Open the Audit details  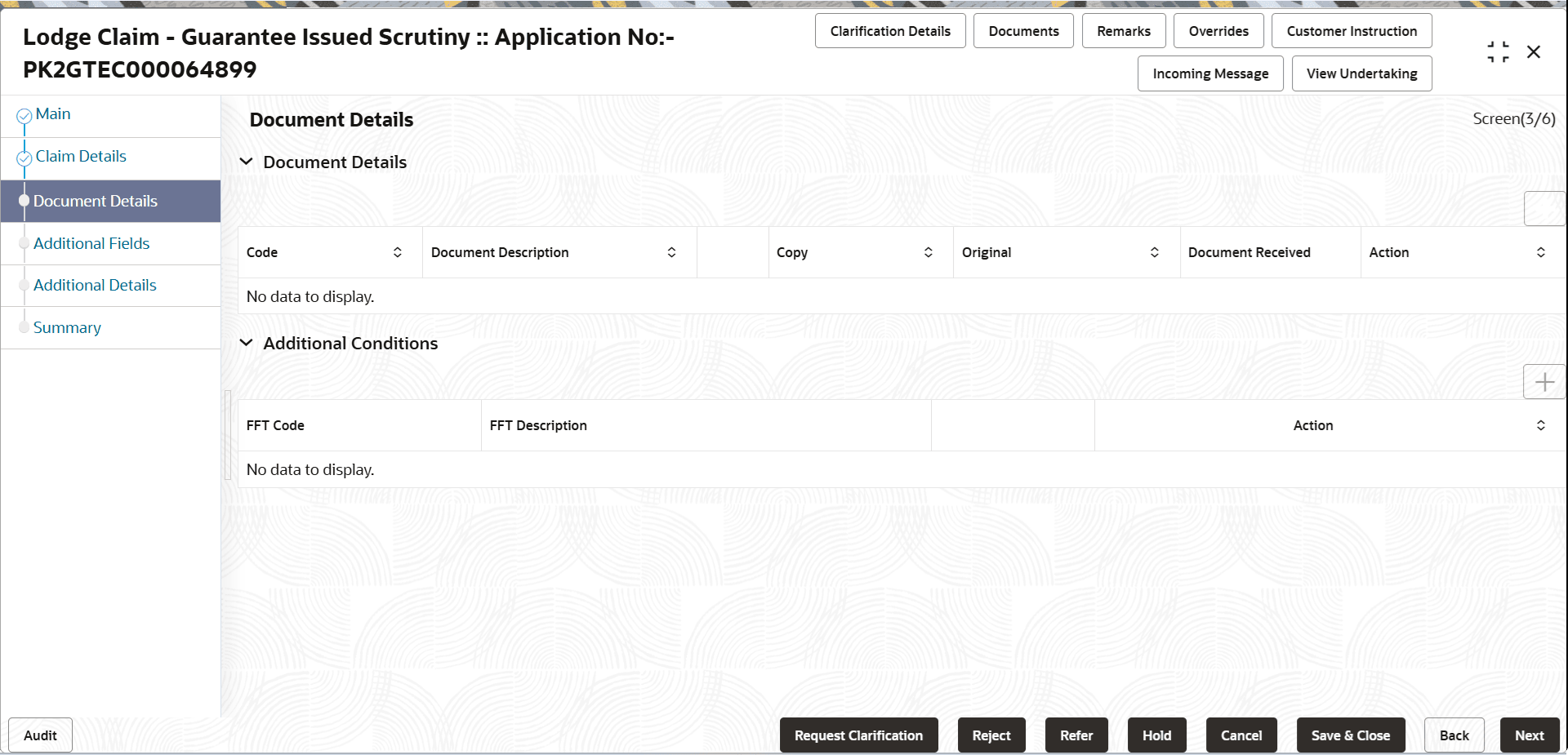[40, 735]
